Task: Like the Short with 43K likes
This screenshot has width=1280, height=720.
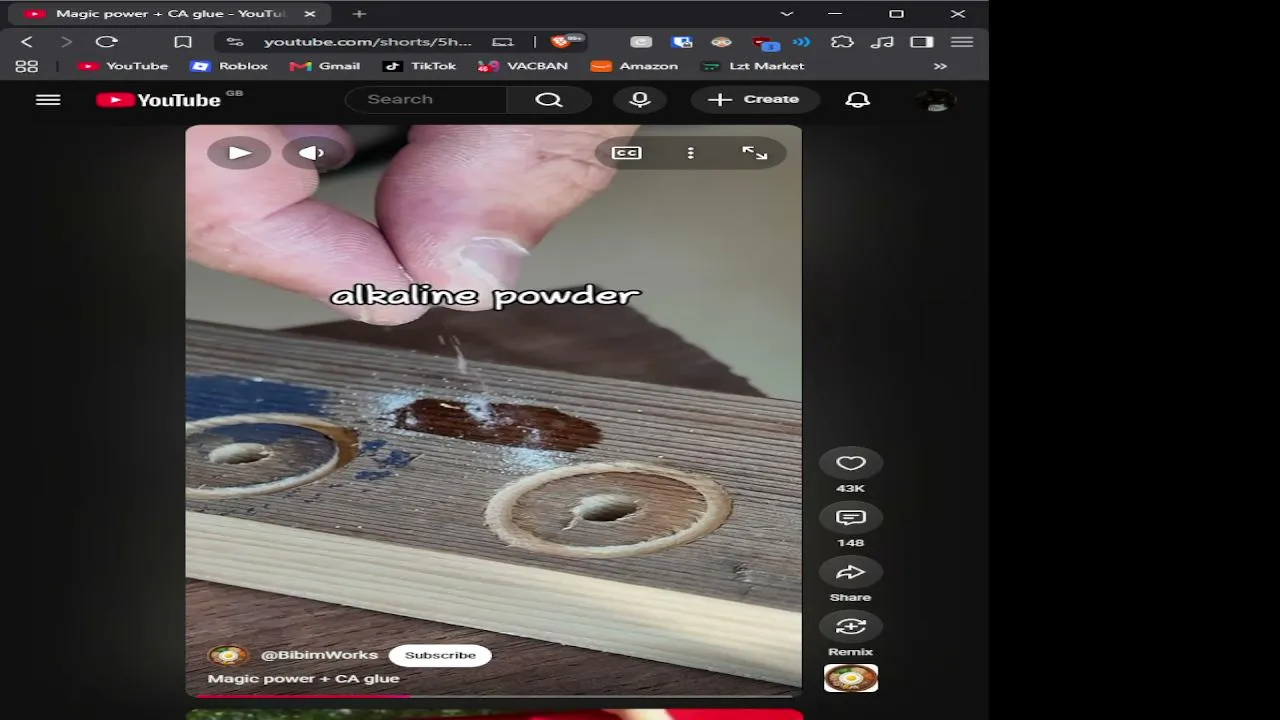Action: 850,463
